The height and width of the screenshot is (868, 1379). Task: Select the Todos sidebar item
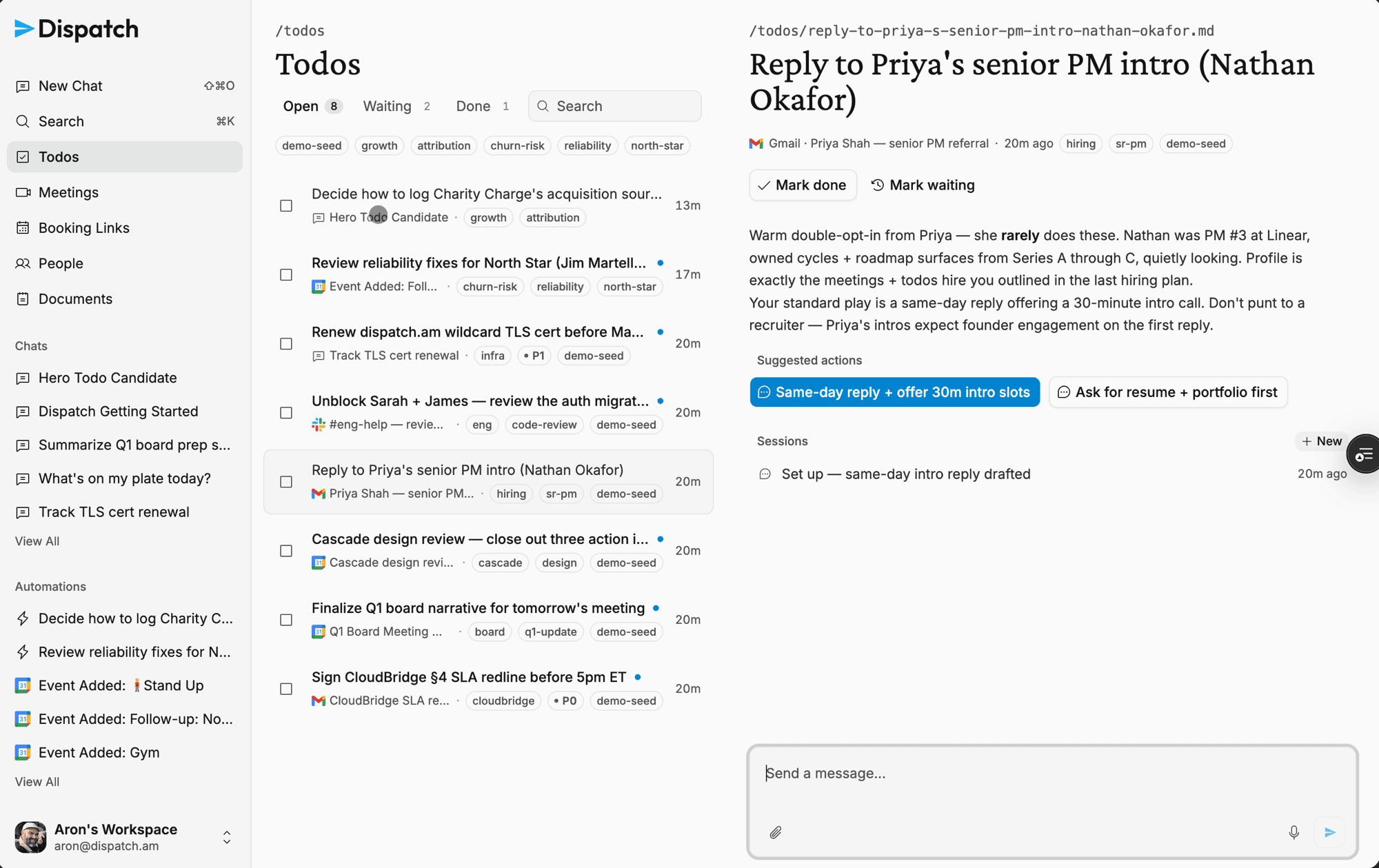pyautogui.click(x=125, y=157)
